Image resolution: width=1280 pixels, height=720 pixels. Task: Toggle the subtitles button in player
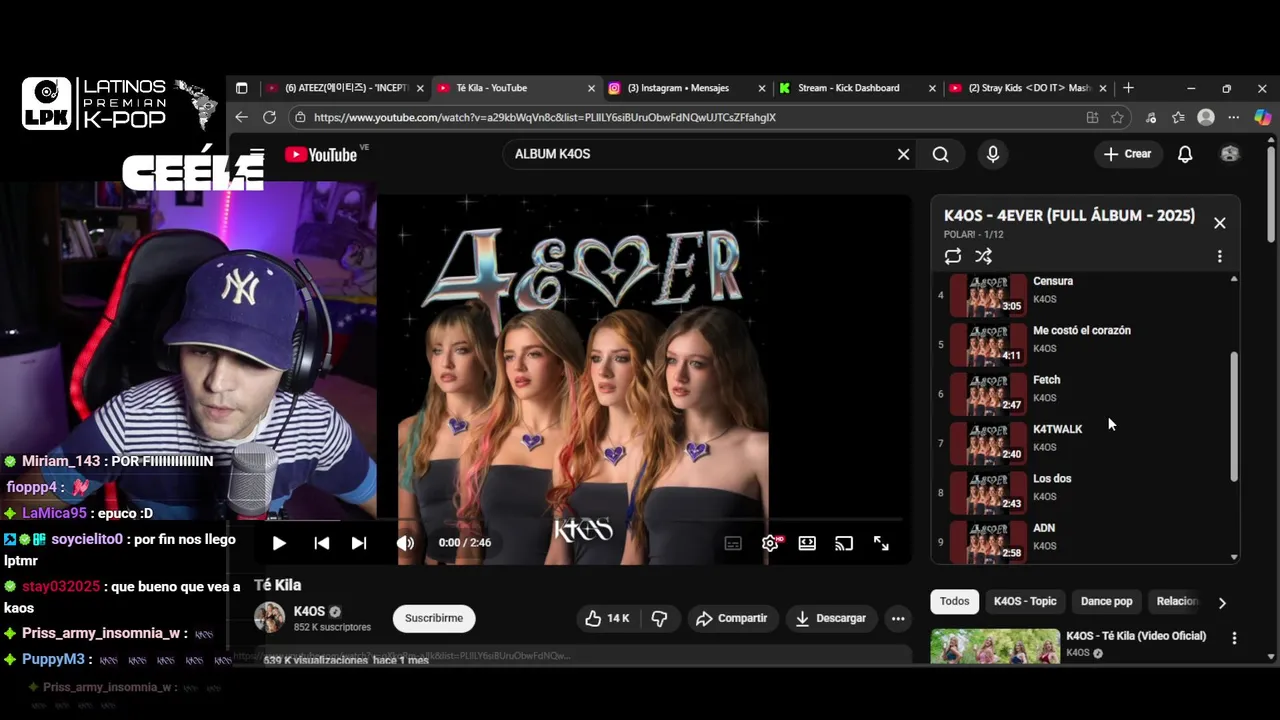tap(733, 543)
